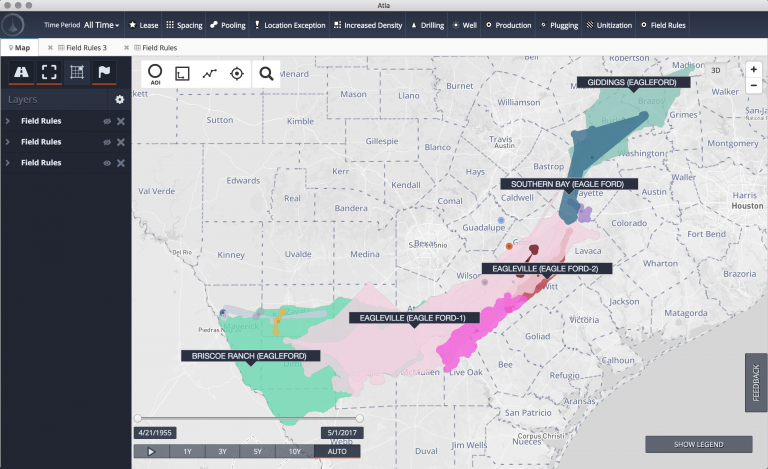This screenshot has height=469, width=768.
Task: Toggle the 3D map view
Action: pyautogui.click(x=716, y=70)
